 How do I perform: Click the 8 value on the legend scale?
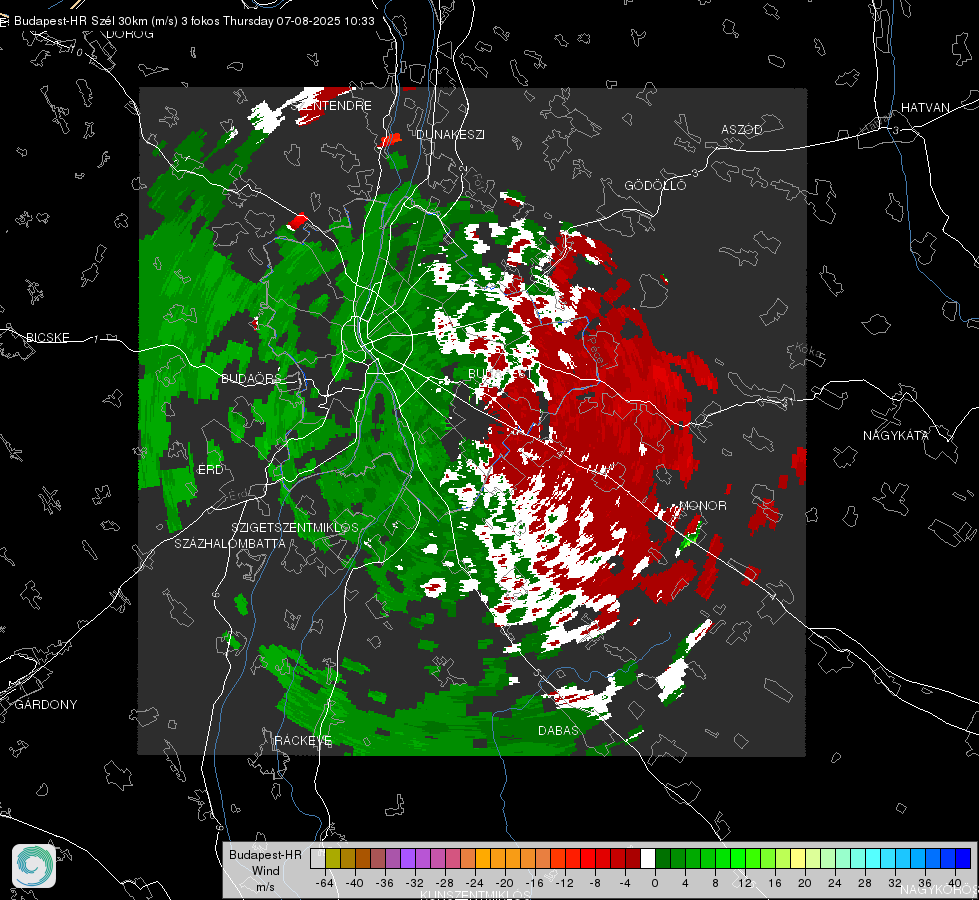(715, 883)
